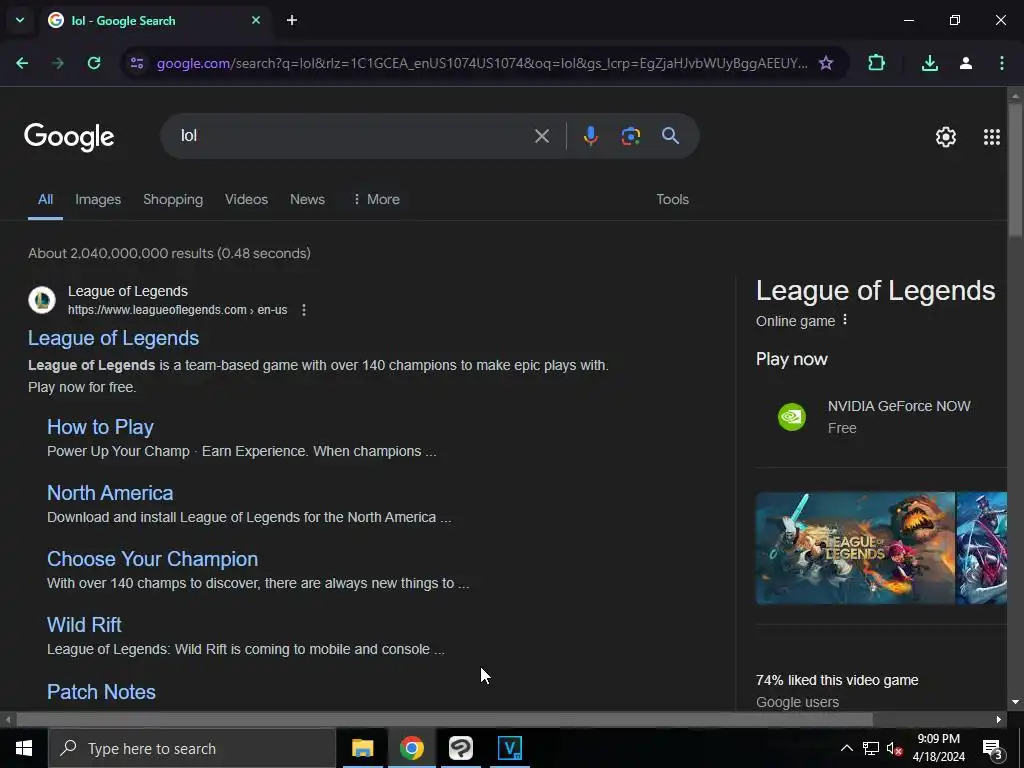Switch to the Images tab

(98, 199)
